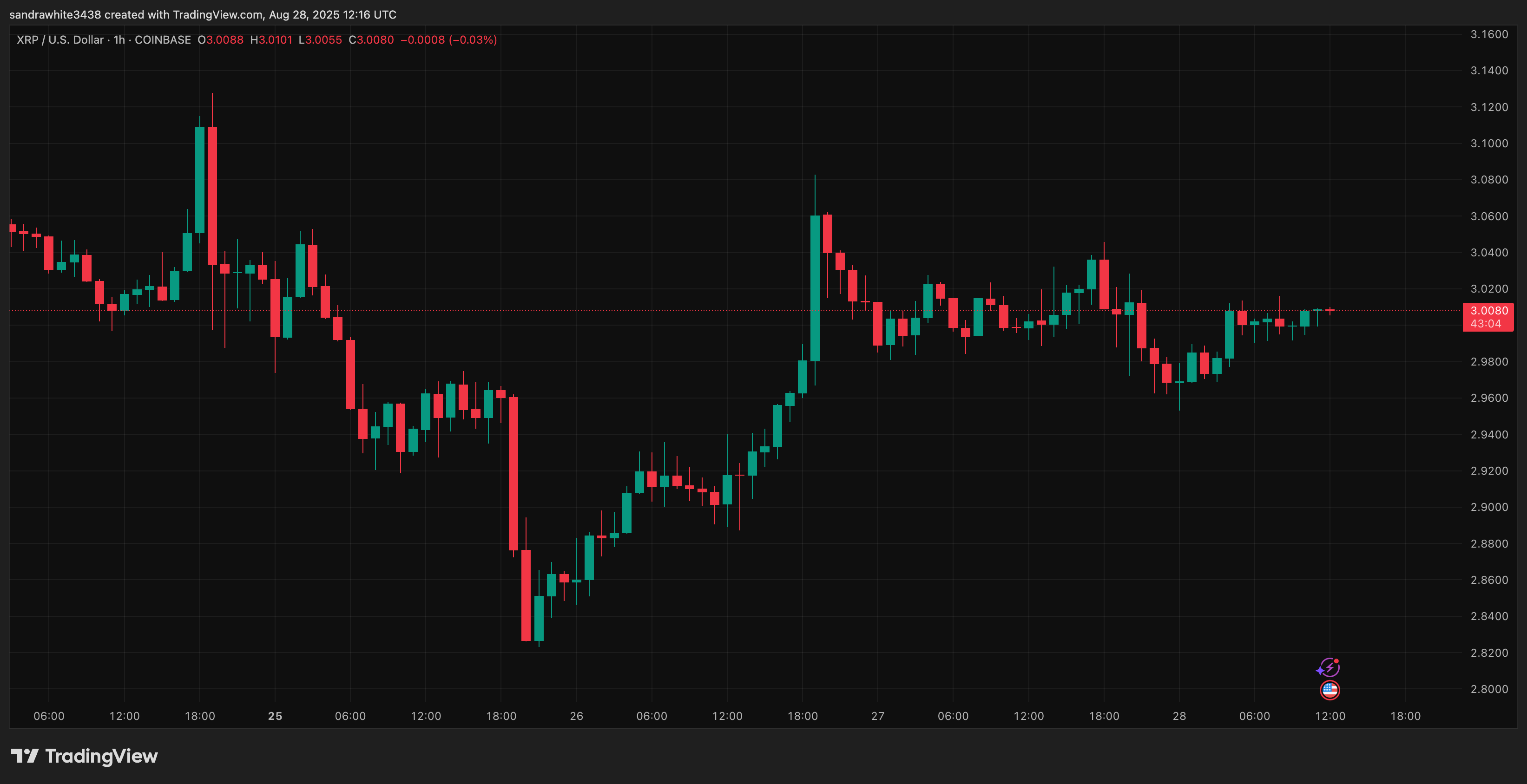Click the header text with TradingView.com attribution
The width and height of the screenshot is (1527, 784).
point(203,14)
